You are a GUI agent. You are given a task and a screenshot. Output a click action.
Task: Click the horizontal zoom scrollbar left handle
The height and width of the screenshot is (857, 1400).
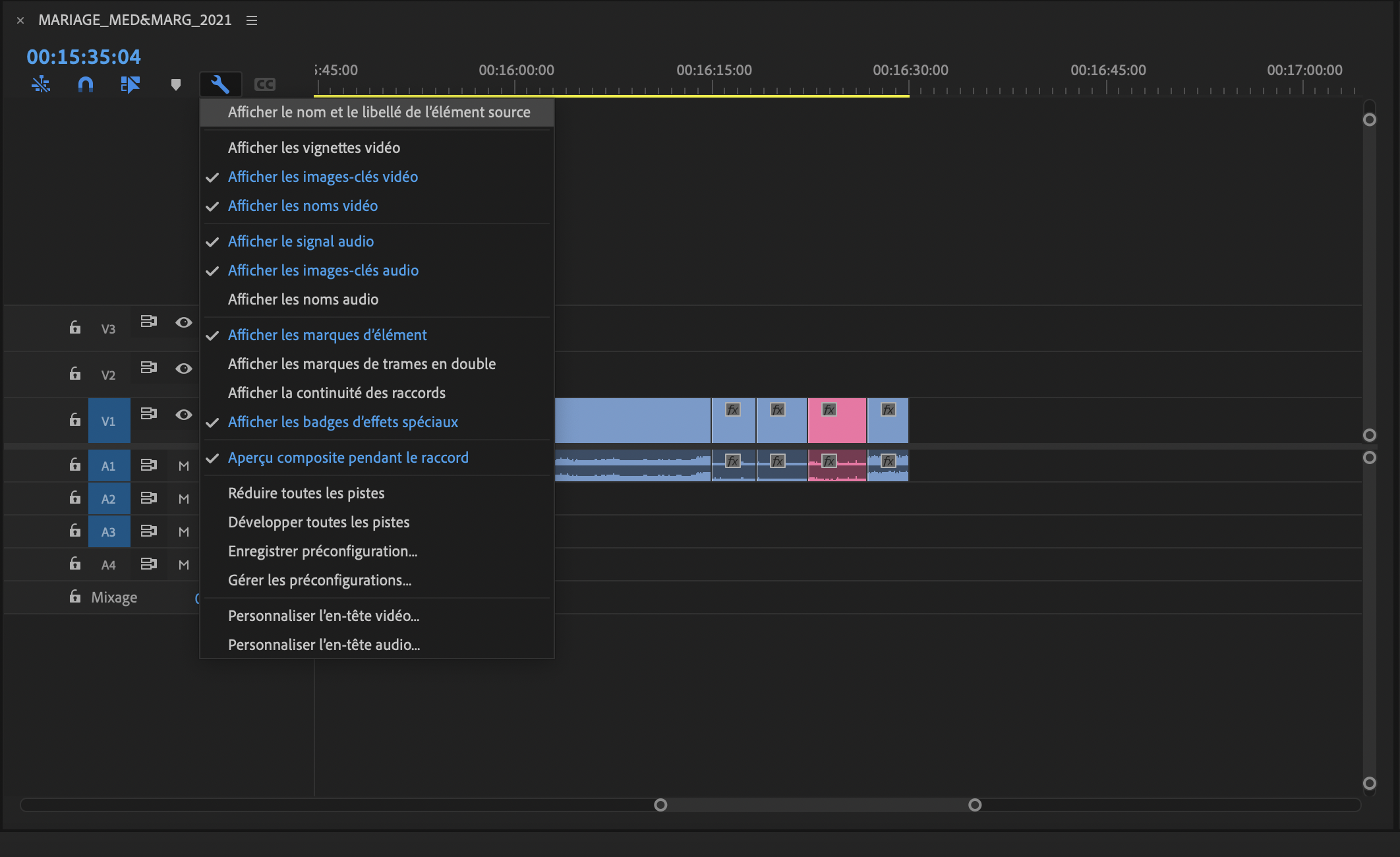[660, 805]
